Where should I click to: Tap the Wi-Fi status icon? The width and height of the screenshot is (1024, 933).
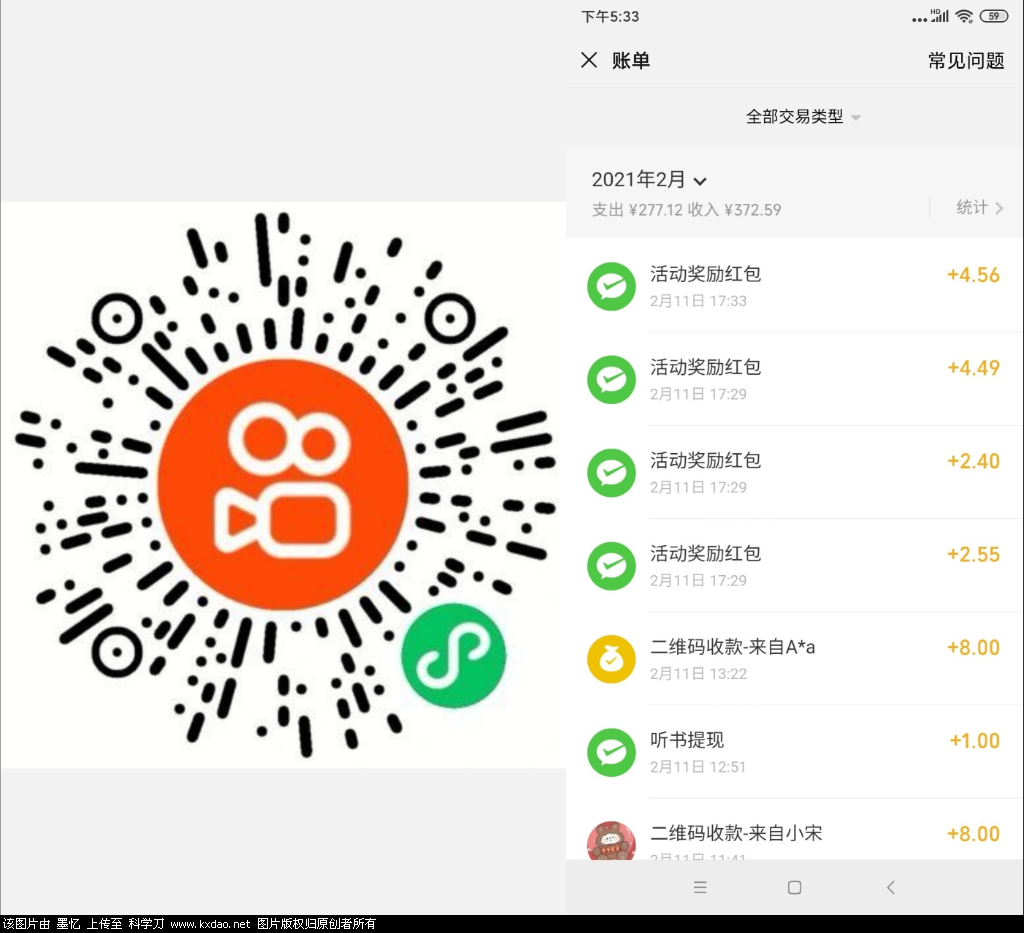click(964, 16)
